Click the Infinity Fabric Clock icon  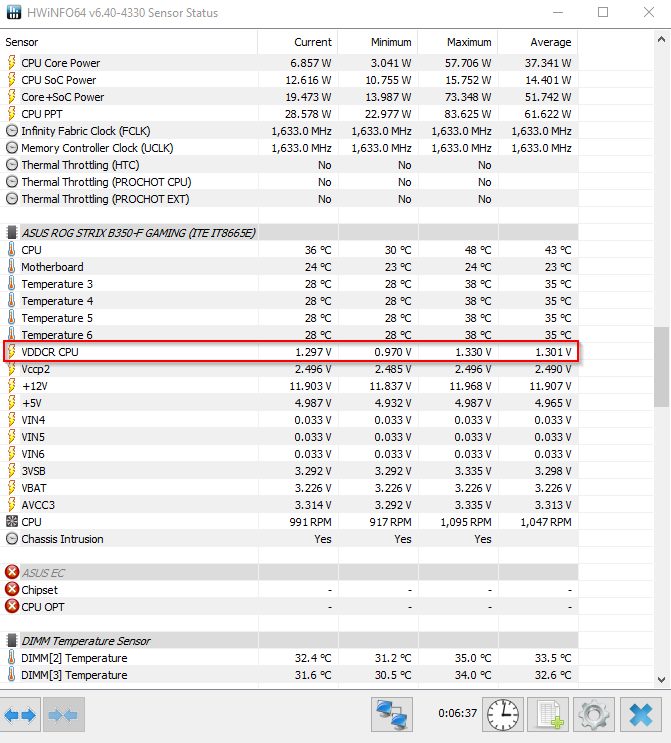(x=12, y=131)
